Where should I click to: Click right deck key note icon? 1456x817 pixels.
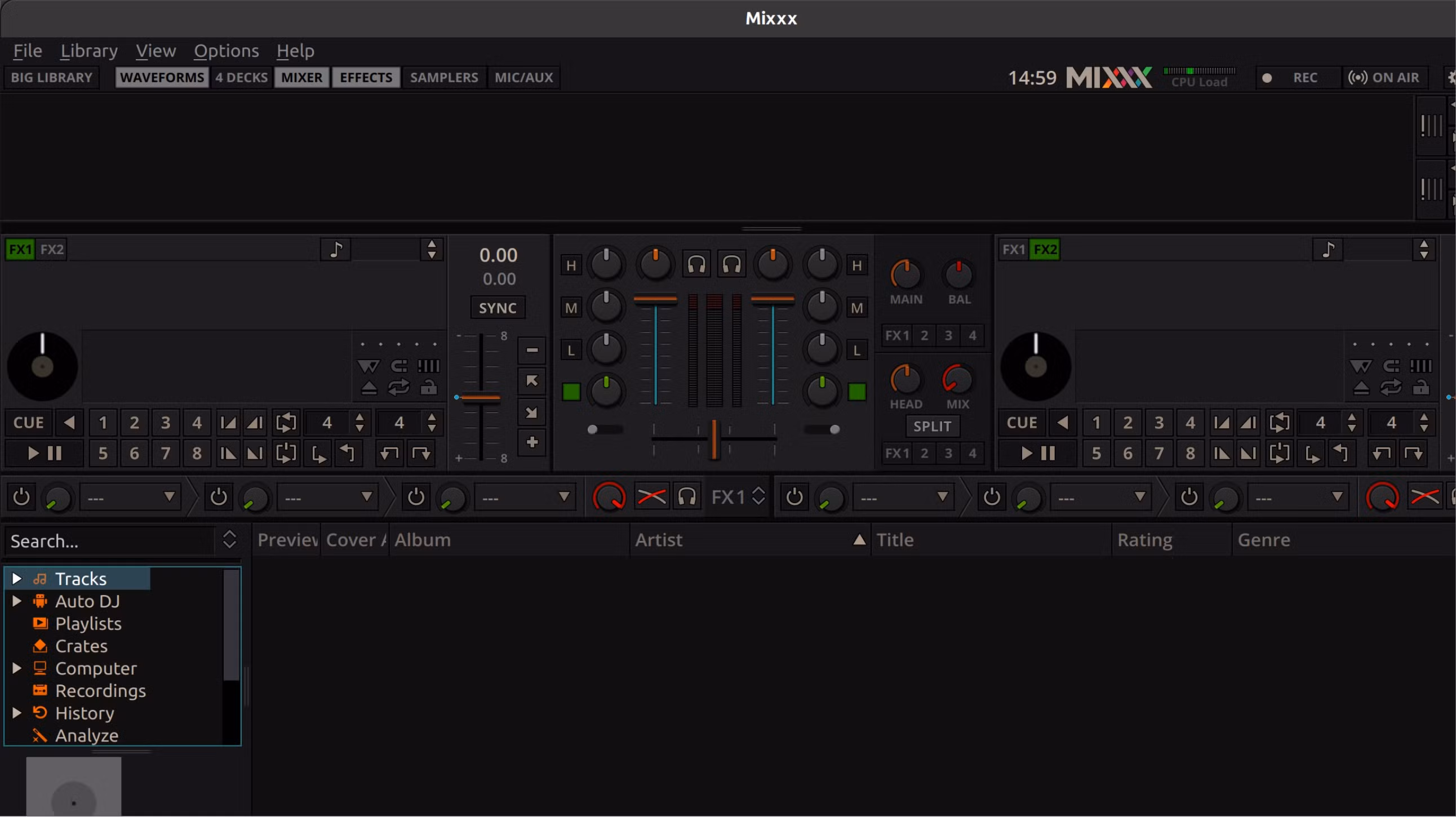pyautogui.click(x=1328, y=249)
